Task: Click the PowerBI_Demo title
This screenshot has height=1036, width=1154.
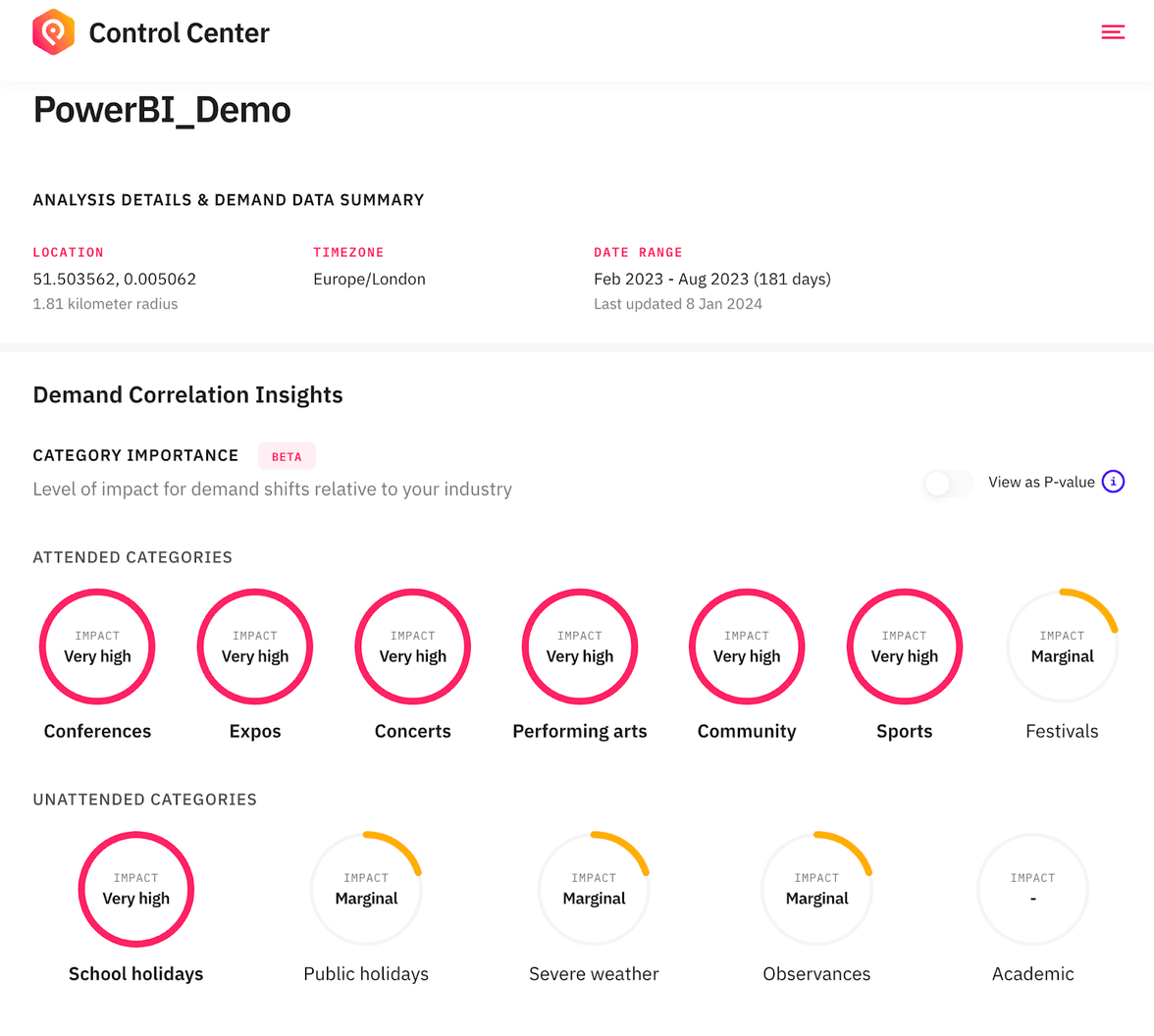Action: 162,109
